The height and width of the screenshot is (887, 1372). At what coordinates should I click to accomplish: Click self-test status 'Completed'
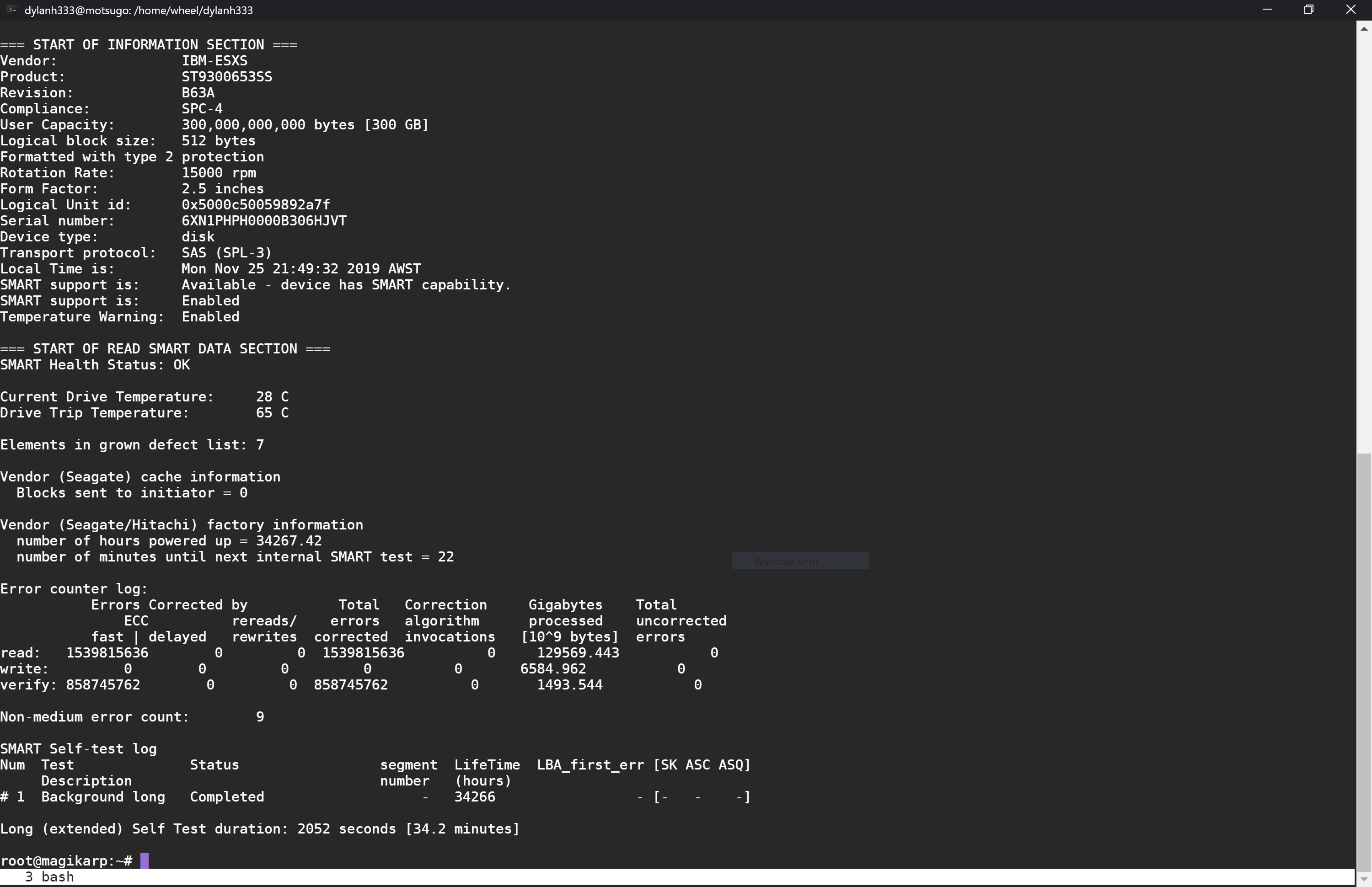[227, 797]
